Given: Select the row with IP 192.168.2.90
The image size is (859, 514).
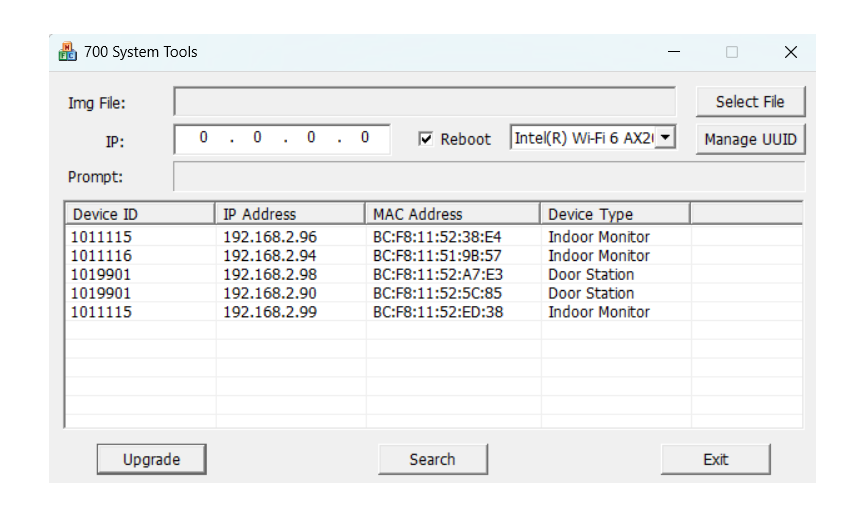Looking at the screenshot, I should point(434,293).
